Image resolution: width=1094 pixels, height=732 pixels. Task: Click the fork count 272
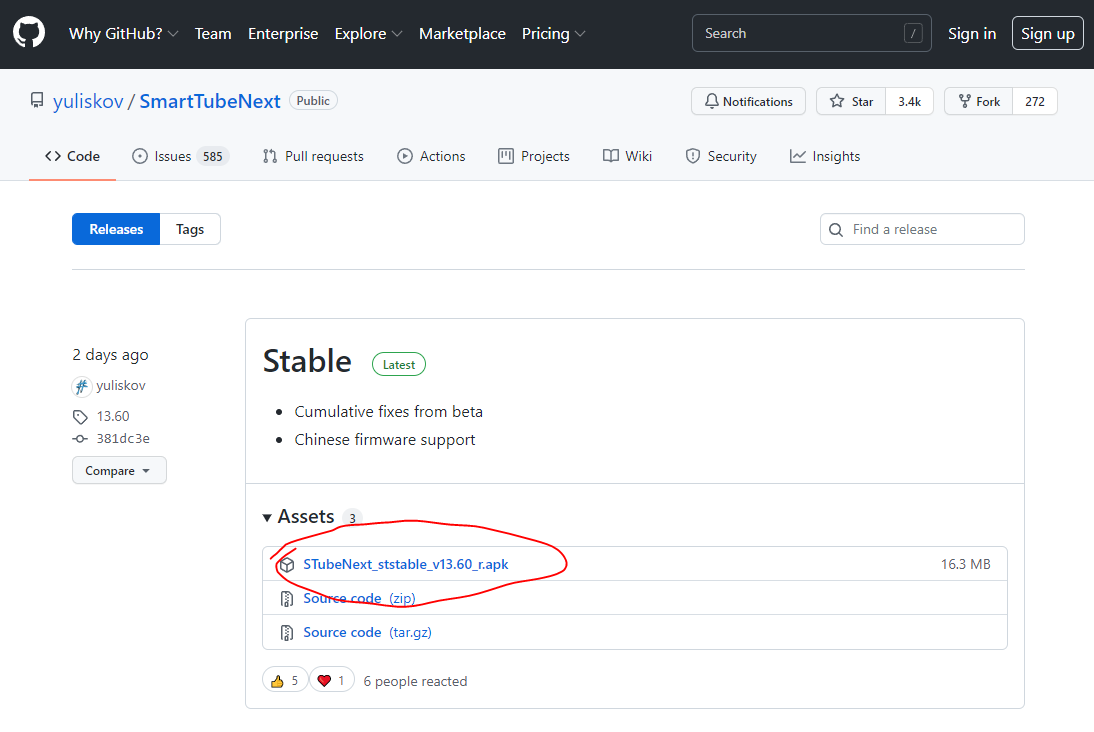click(1035, 101)
